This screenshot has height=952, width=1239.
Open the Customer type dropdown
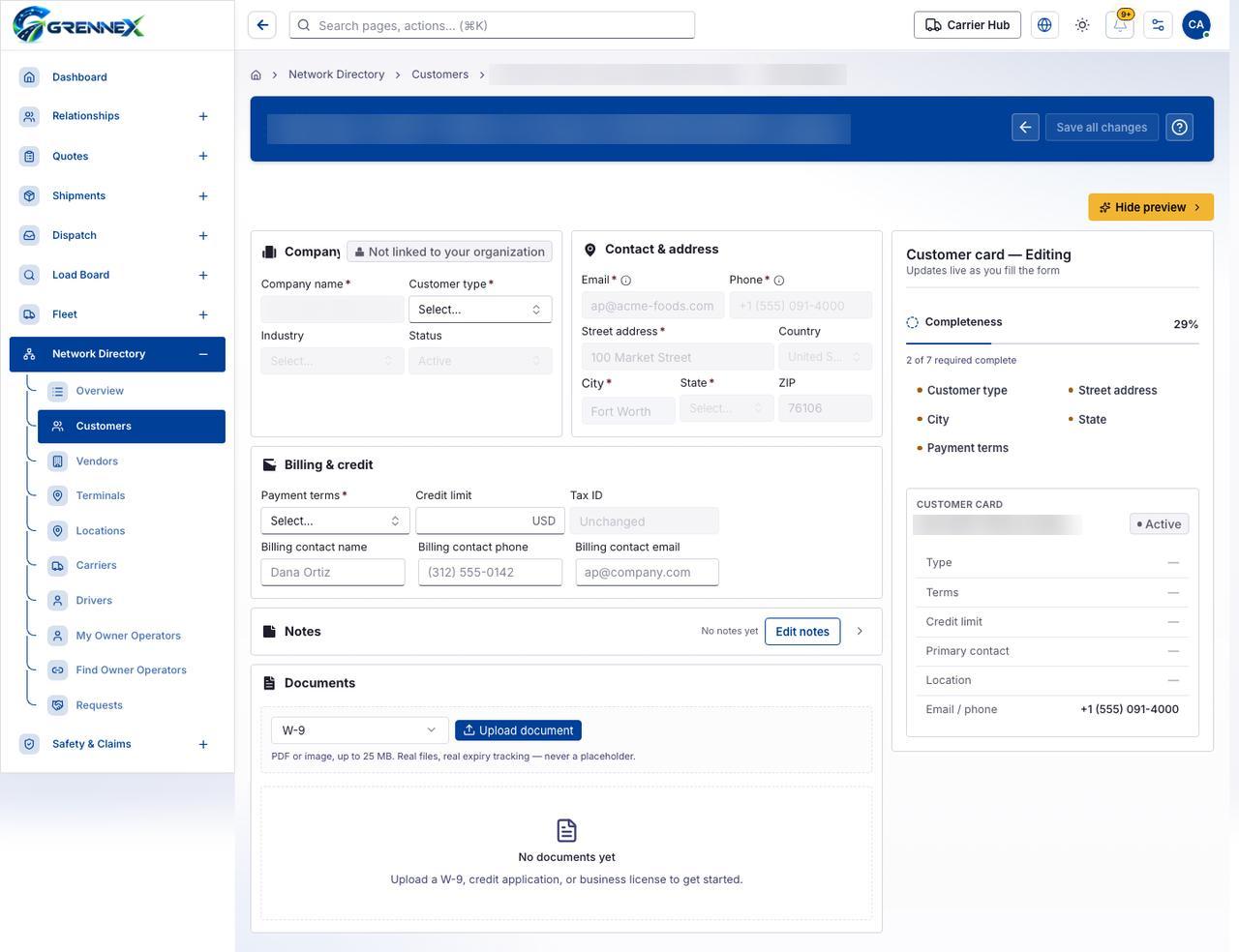(480, 310)
